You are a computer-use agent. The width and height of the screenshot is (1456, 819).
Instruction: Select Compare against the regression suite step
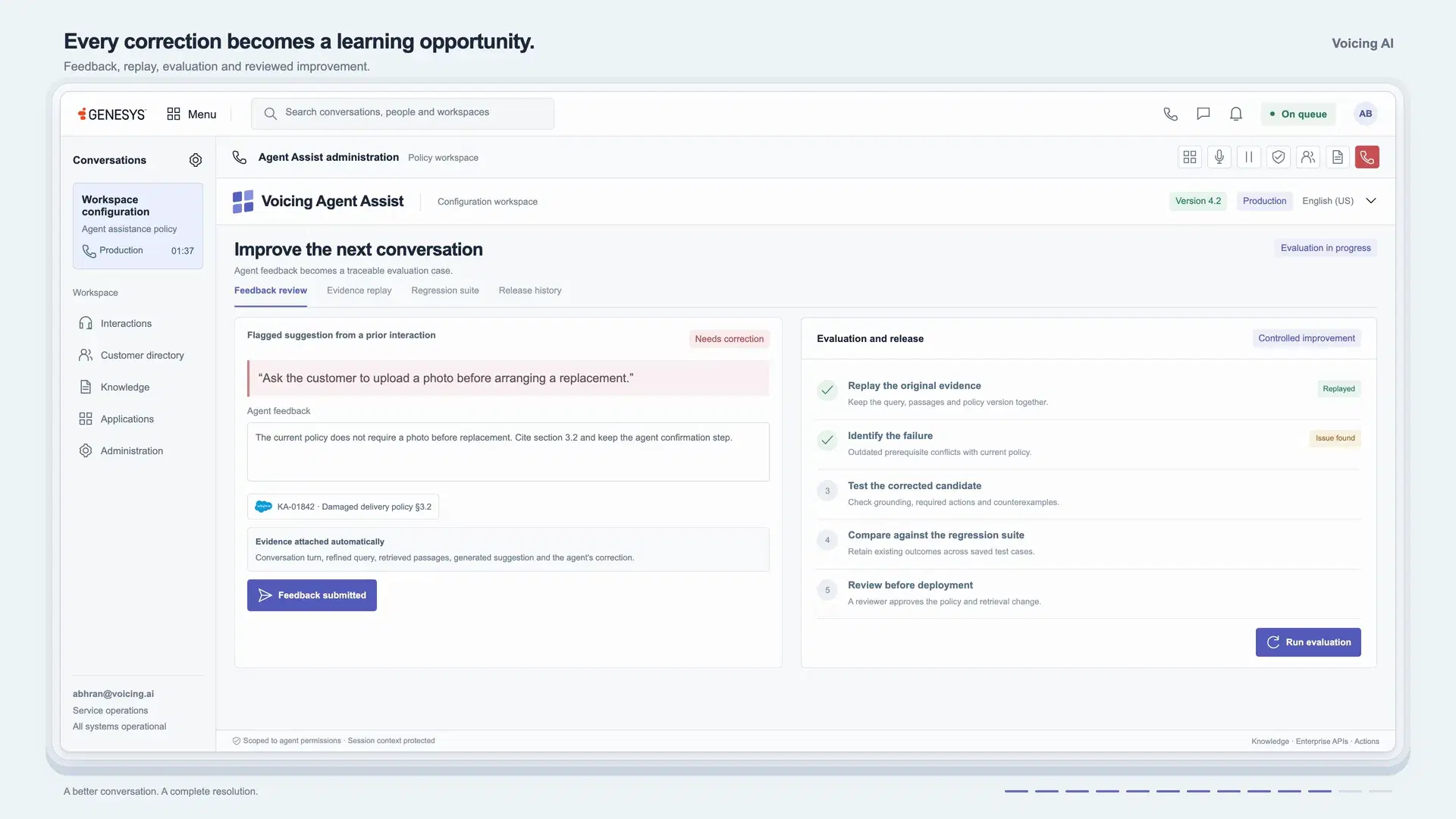click(1088, 543)
